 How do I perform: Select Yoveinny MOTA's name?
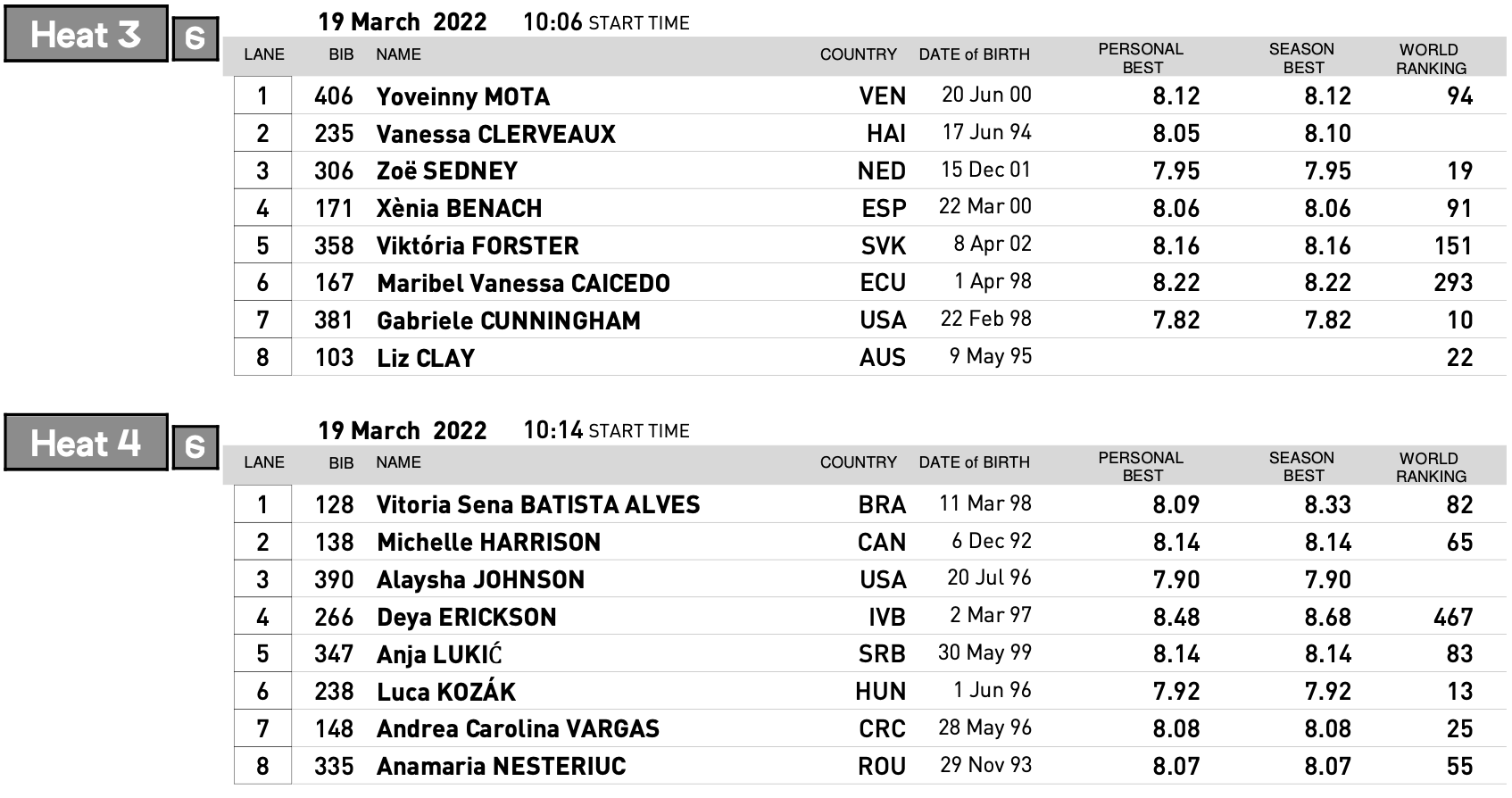462,96
